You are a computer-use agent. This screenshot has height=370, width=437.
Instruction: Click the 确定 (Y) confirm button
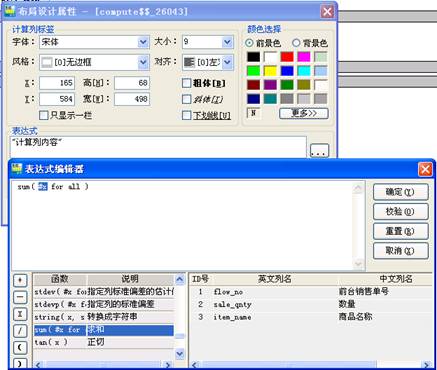pos(401,192)
